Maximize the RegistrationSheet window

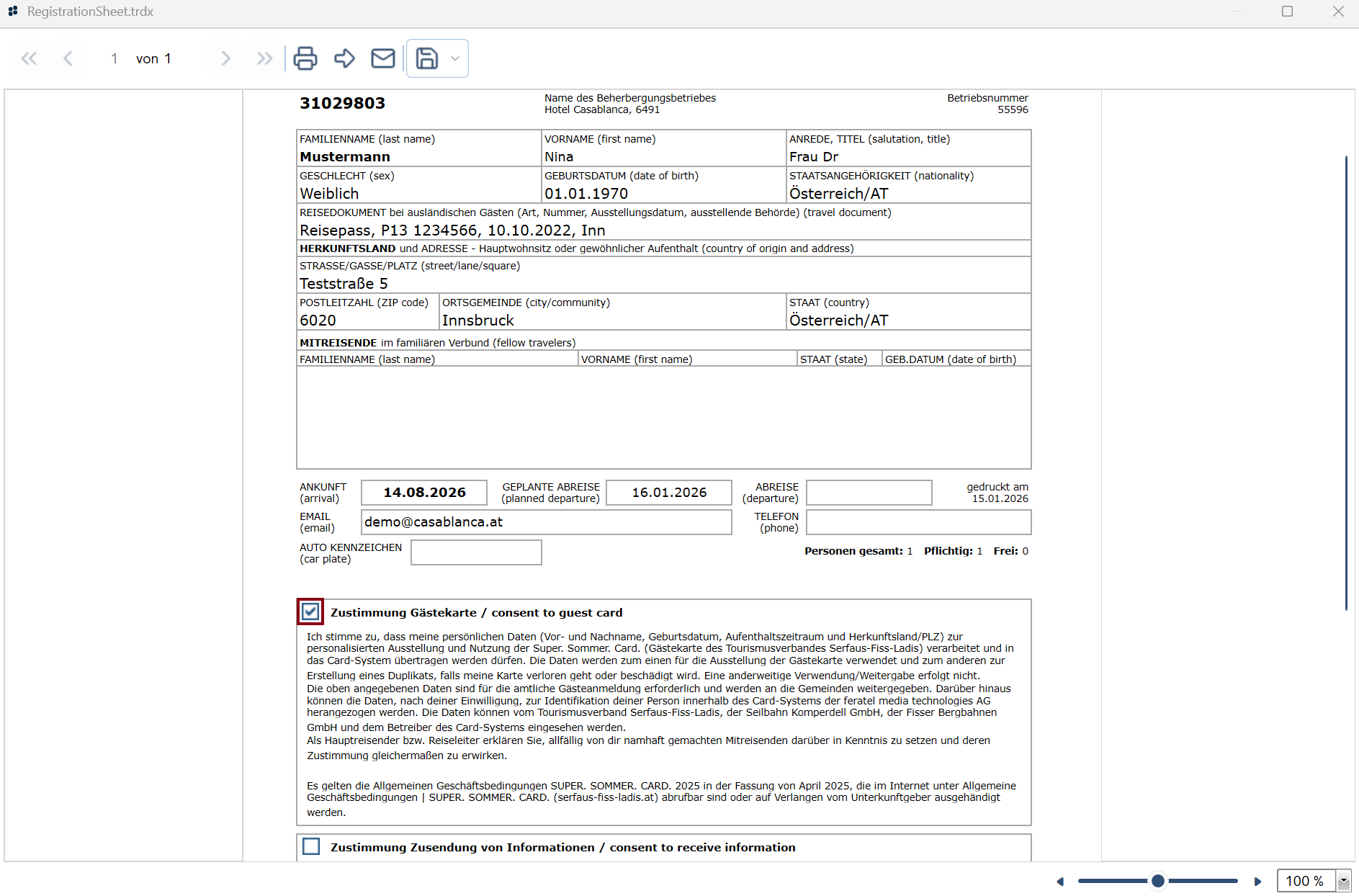tap(1287, 12)
